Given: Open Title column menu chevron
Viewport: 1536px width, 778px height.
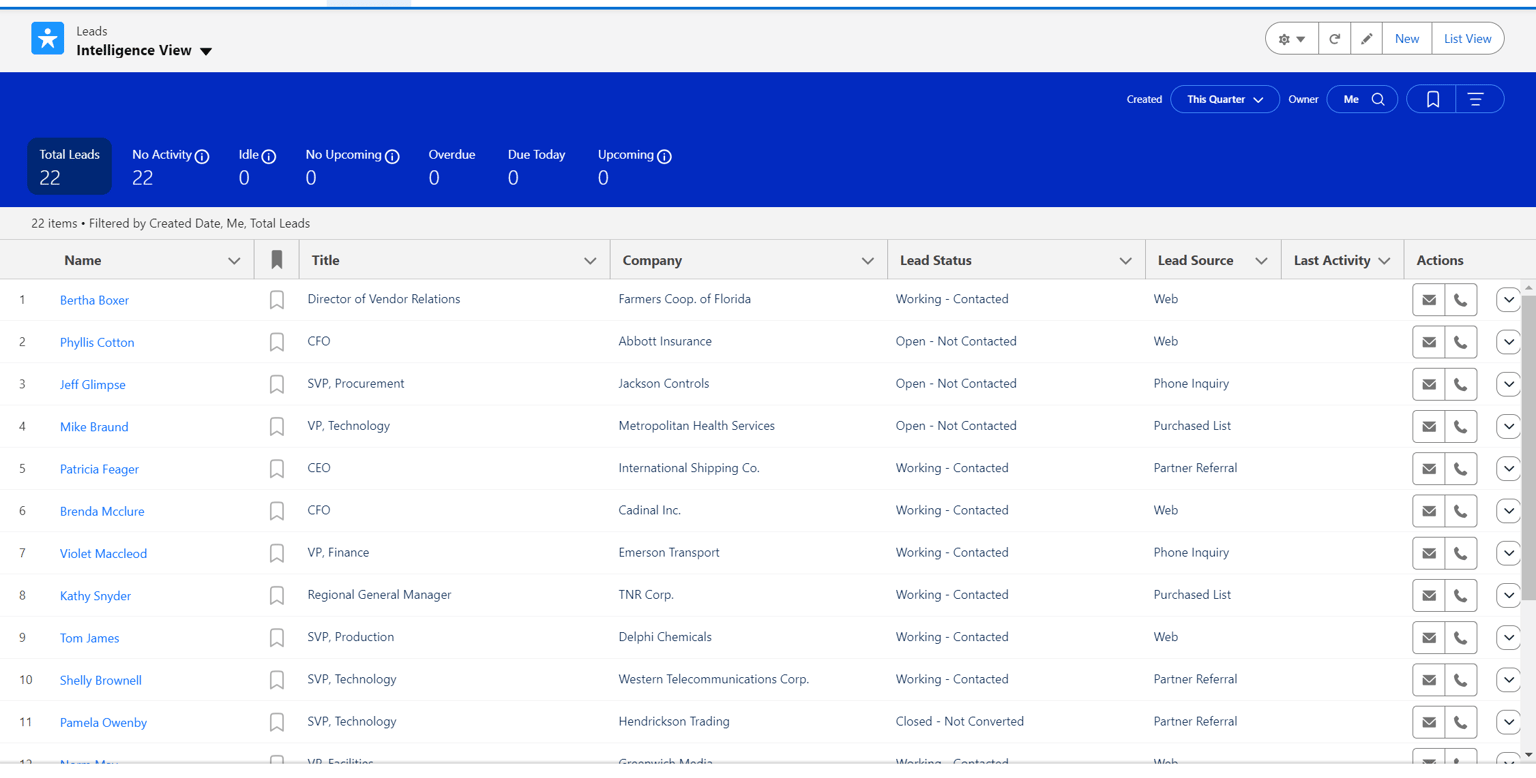Looking at the screenshot, I should pos(590,261).
